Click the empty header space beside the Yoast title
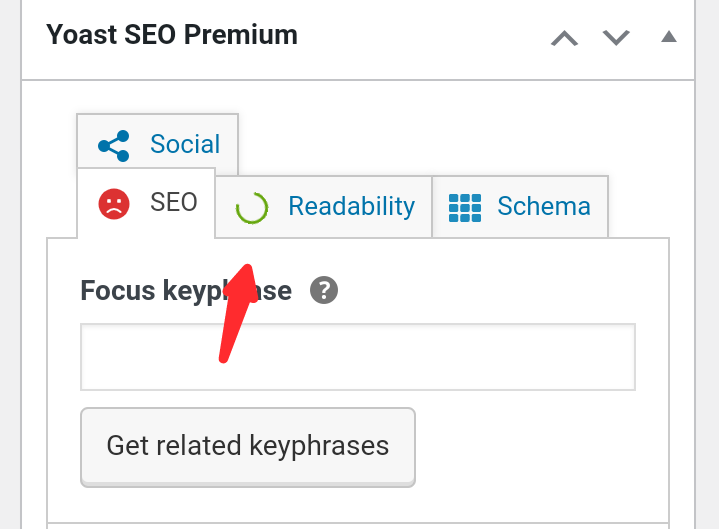 pos(420,37)
